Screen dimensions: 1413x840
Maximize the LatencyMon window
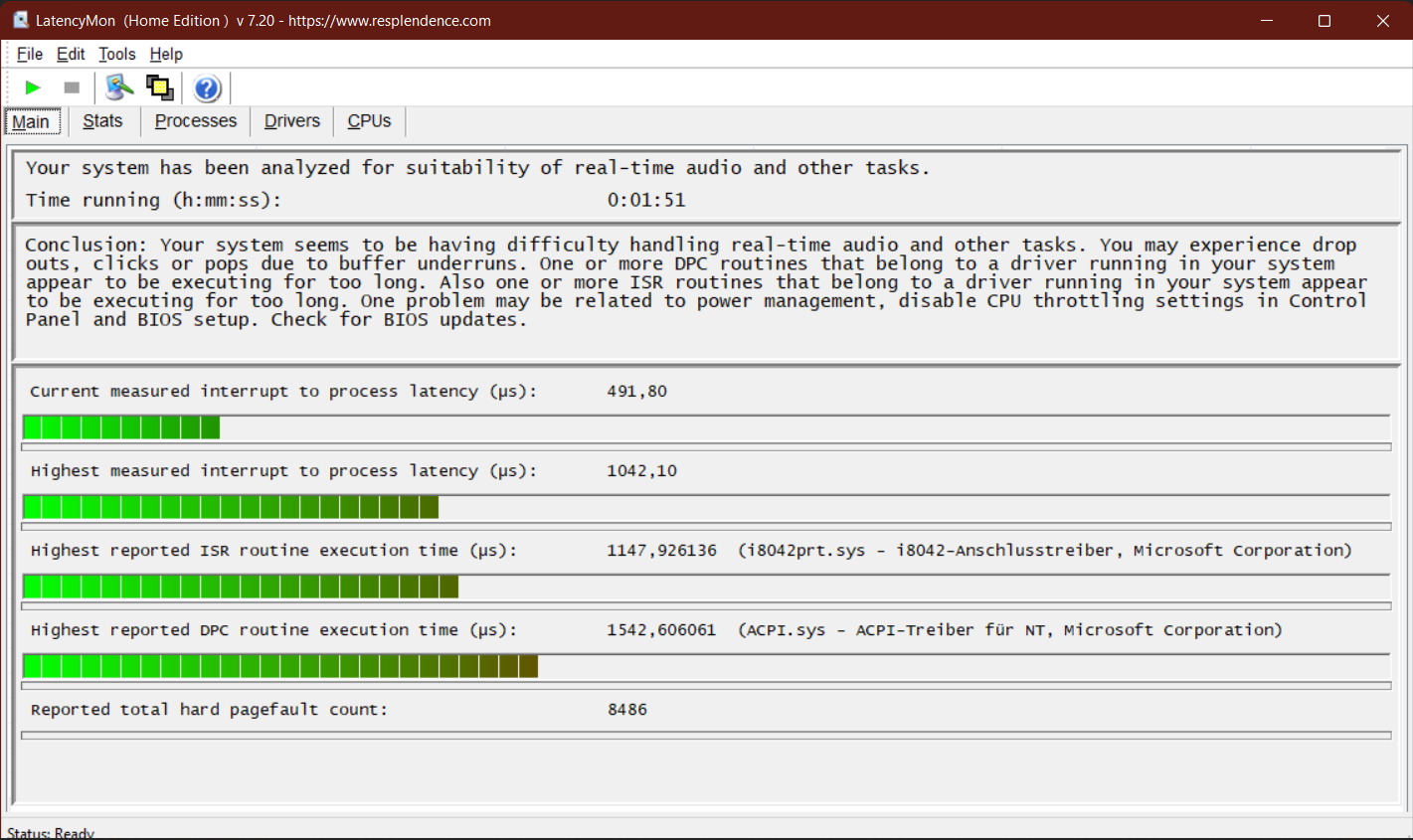pos(1325,20)
